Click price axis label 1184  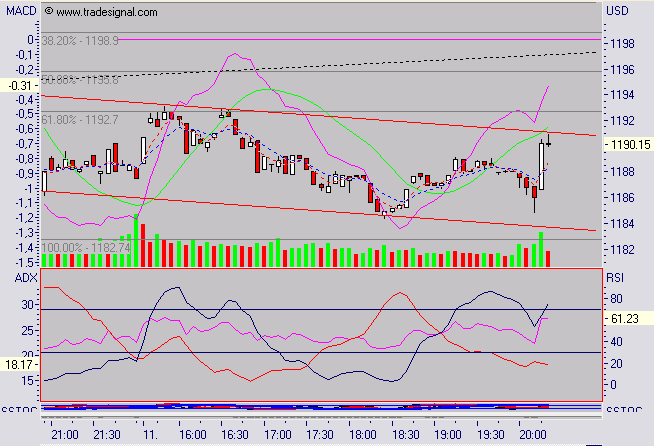tap(622, 224)
